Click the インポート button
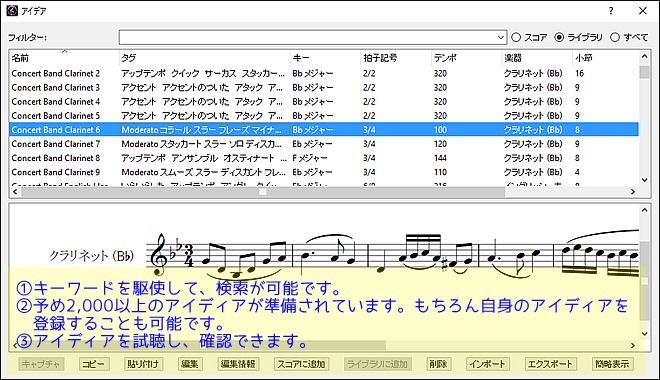 [x=488, y=364]
